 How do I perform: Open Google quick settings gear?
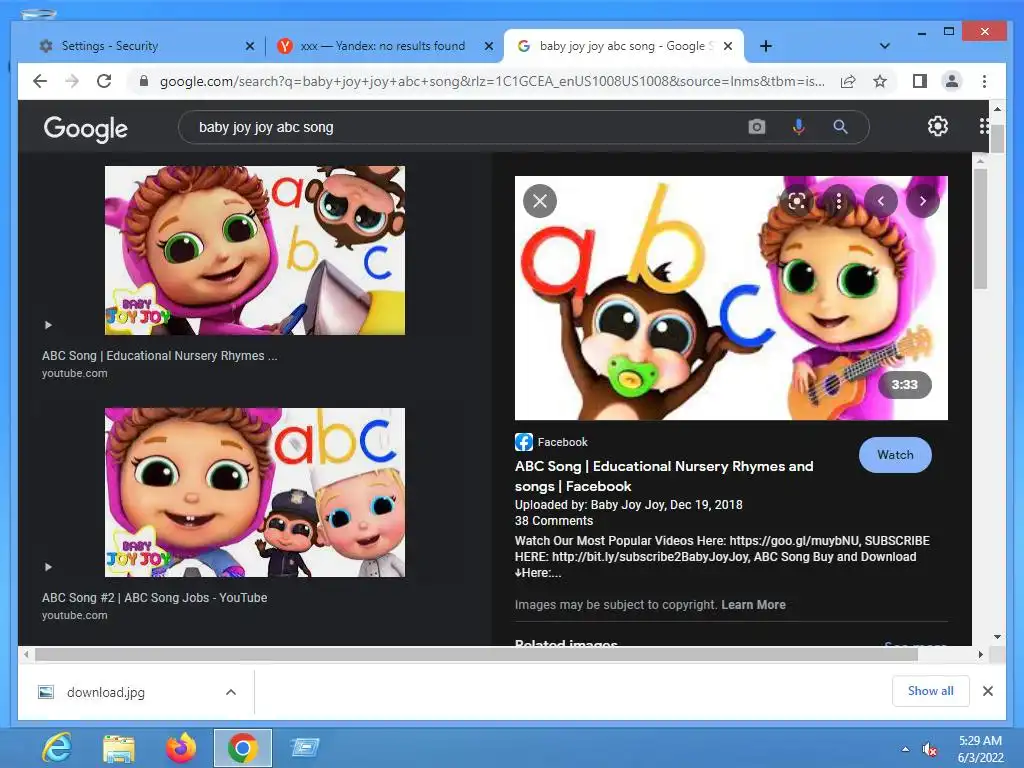(x=938, y=126)
